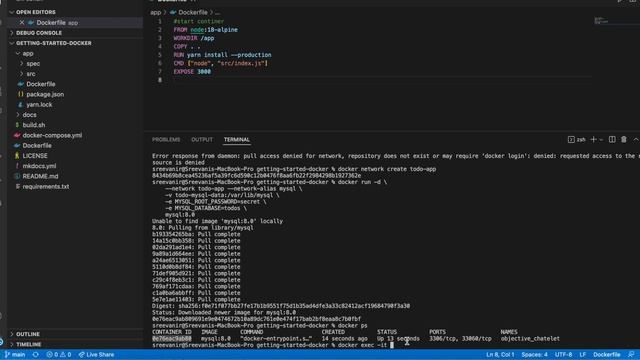Expand the docs folder
This screenshot has height=360, width=640.
(x=18, y=115)
